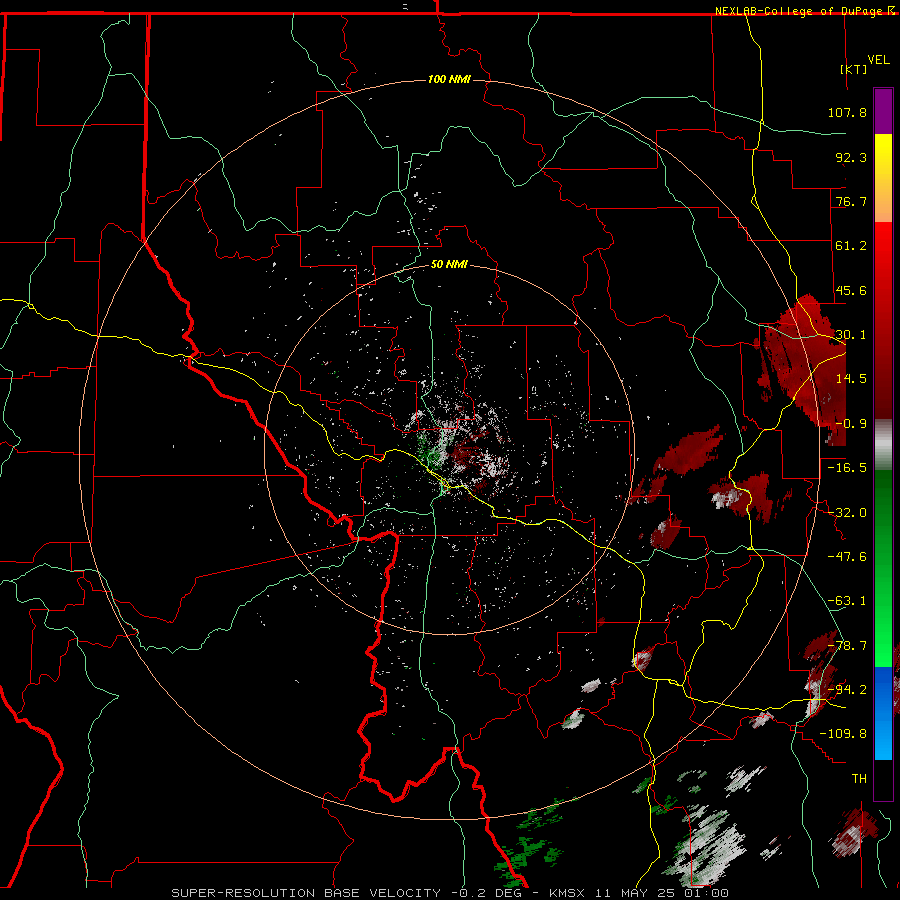Click the gray band of the velocity scale
This screenshot has width=900, height=900.
click(x=883, y=445)
